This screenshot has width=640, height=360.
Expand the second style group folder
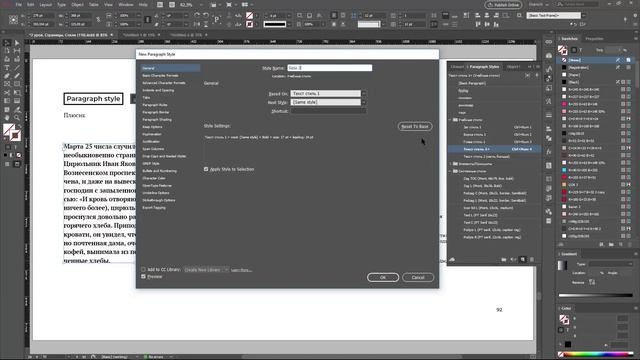click(x=451, y=164)
